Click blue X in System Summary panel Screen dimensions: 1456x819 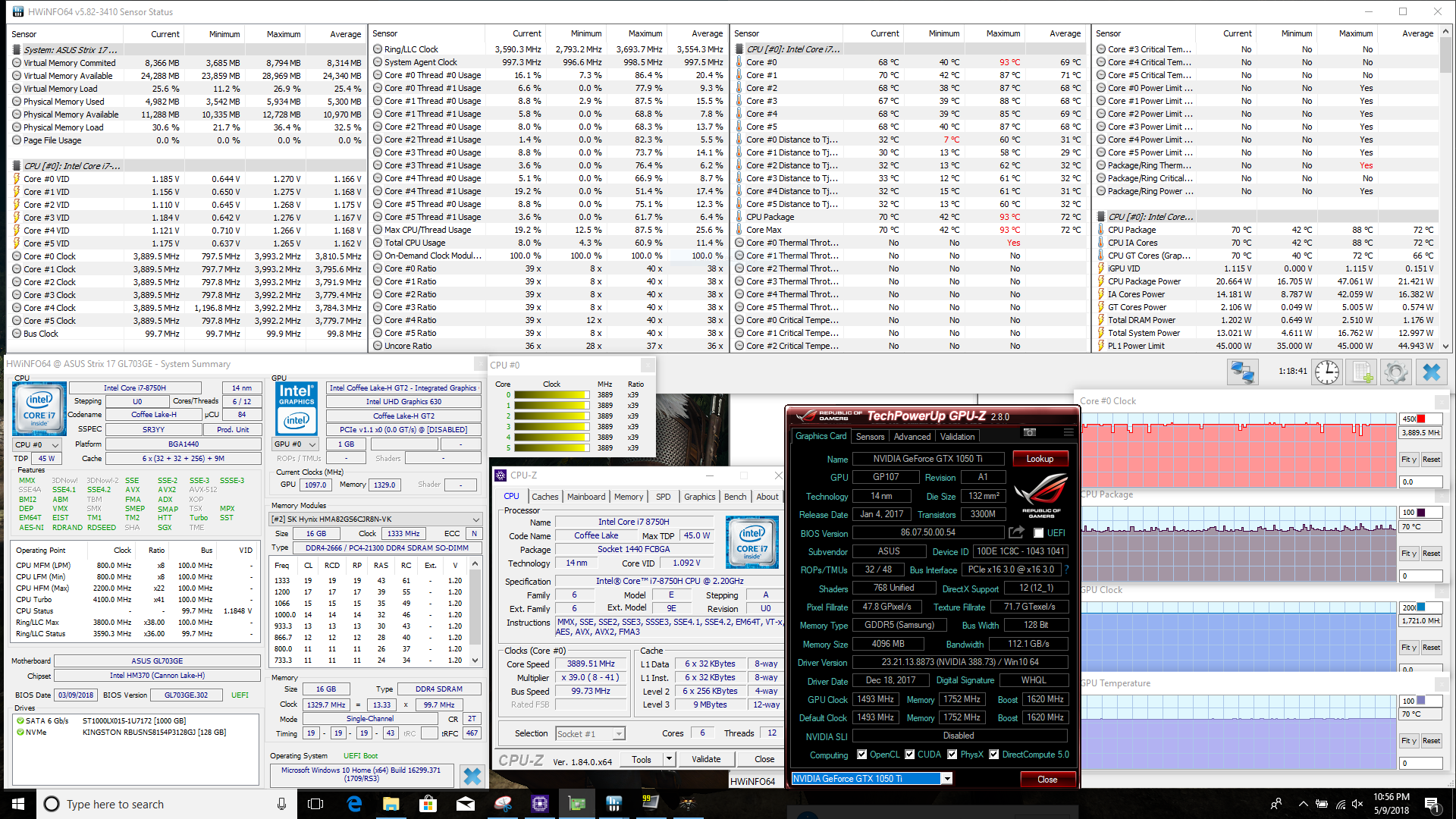tap(472, 776)
